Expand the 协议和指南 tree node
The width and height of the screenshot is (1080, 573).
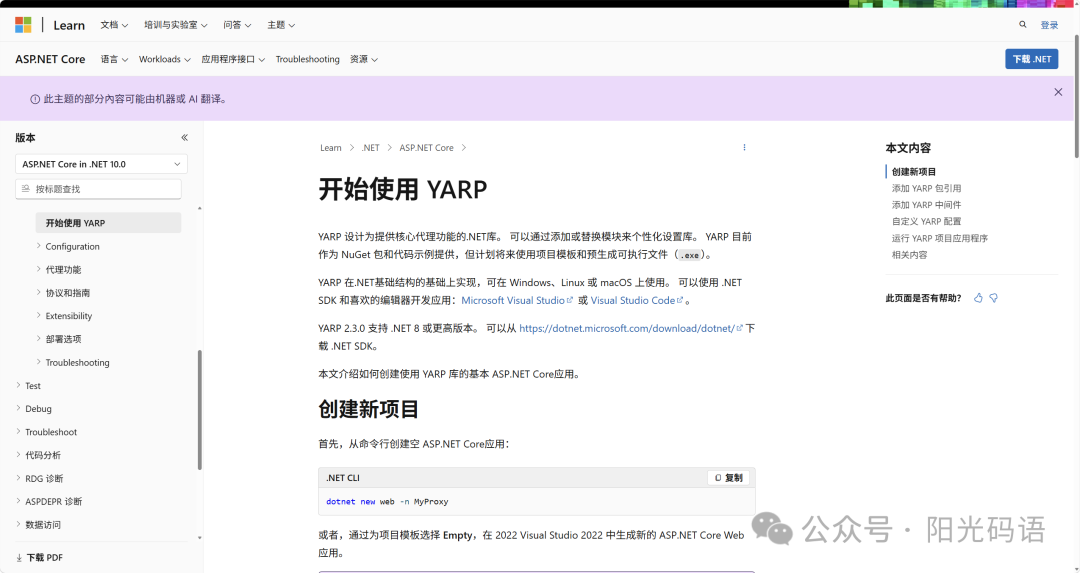coord(39,293)
